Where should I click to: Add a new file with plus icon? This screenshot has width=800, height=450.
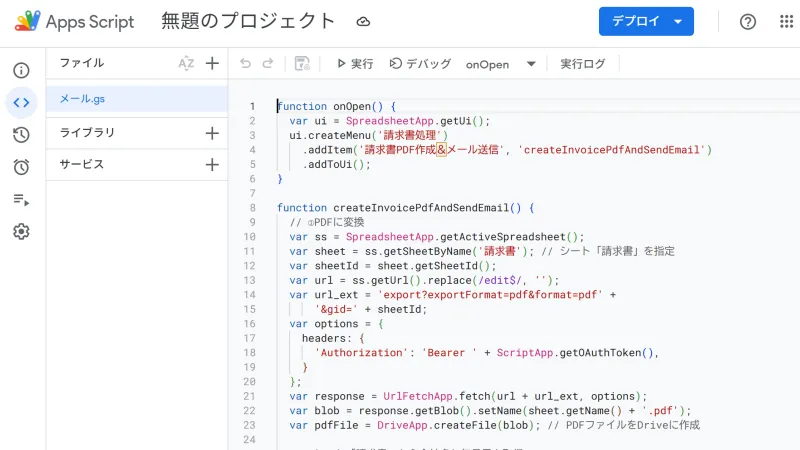tap(212, 63)
